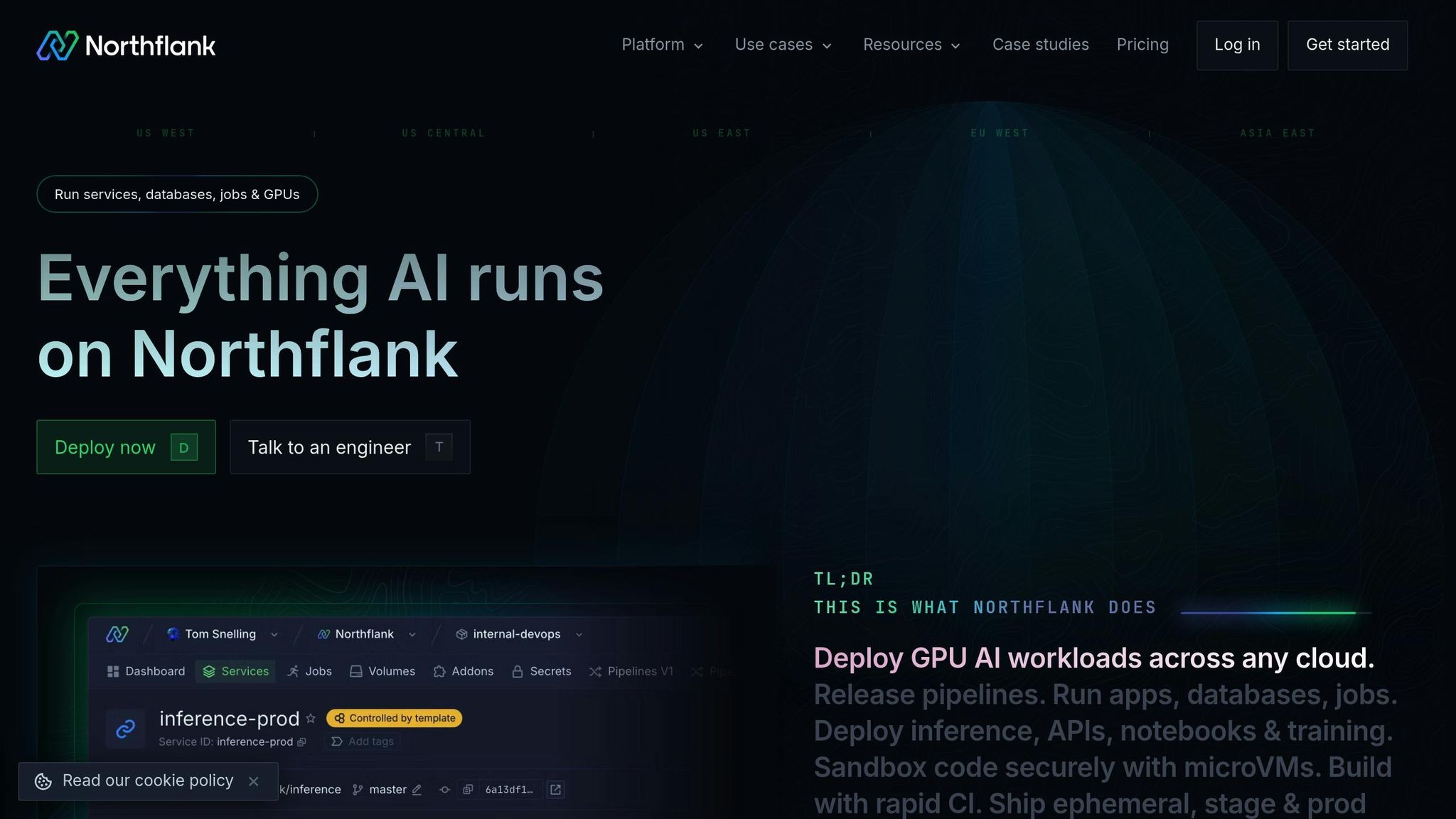This screenshot has width=1456, height=819.
Task: Open the Pipelines V1 tab
Action: [x=631, y=671]
